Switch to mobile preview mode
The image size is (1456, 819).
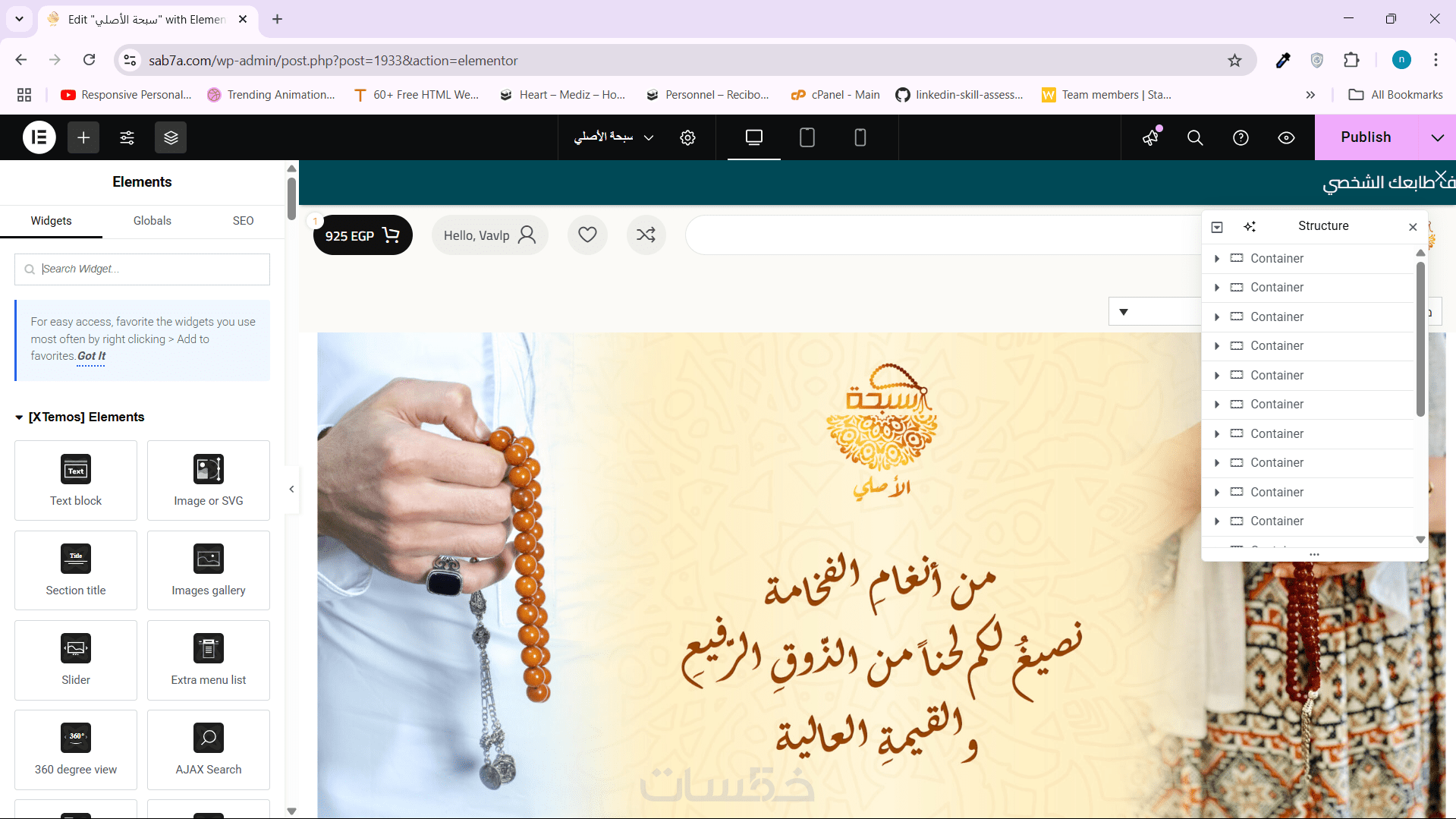860,137
